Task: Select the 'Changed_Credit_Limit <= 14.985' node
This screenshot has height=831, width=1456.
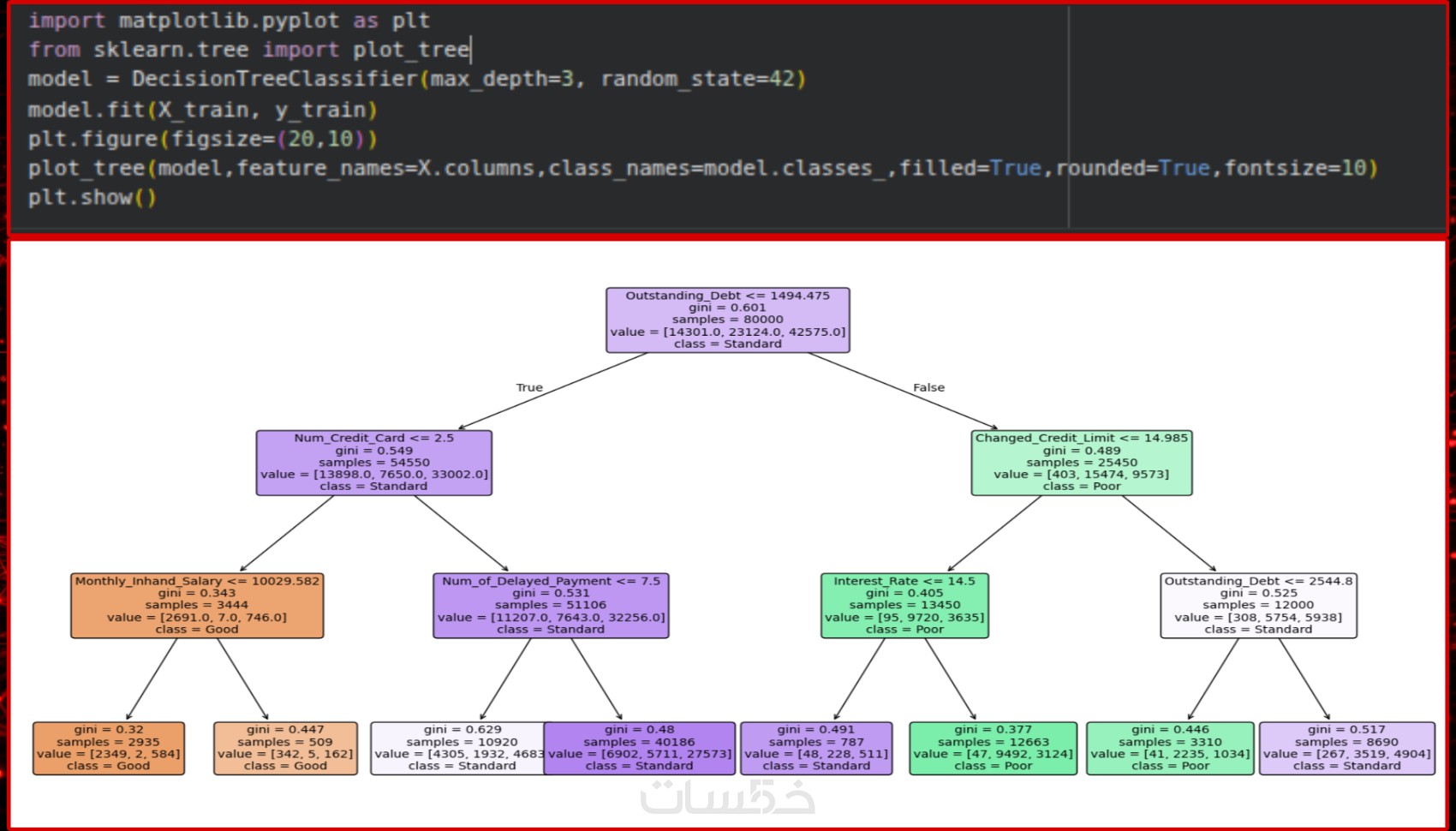Action: 1082,463
